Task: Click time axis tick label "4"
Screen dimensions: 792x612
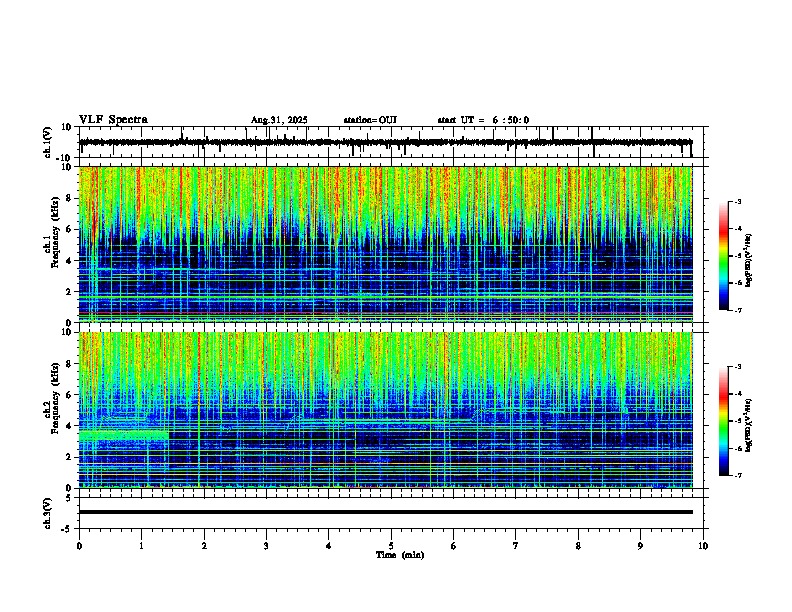Action: pyautogui.click(x=329, y=546)
